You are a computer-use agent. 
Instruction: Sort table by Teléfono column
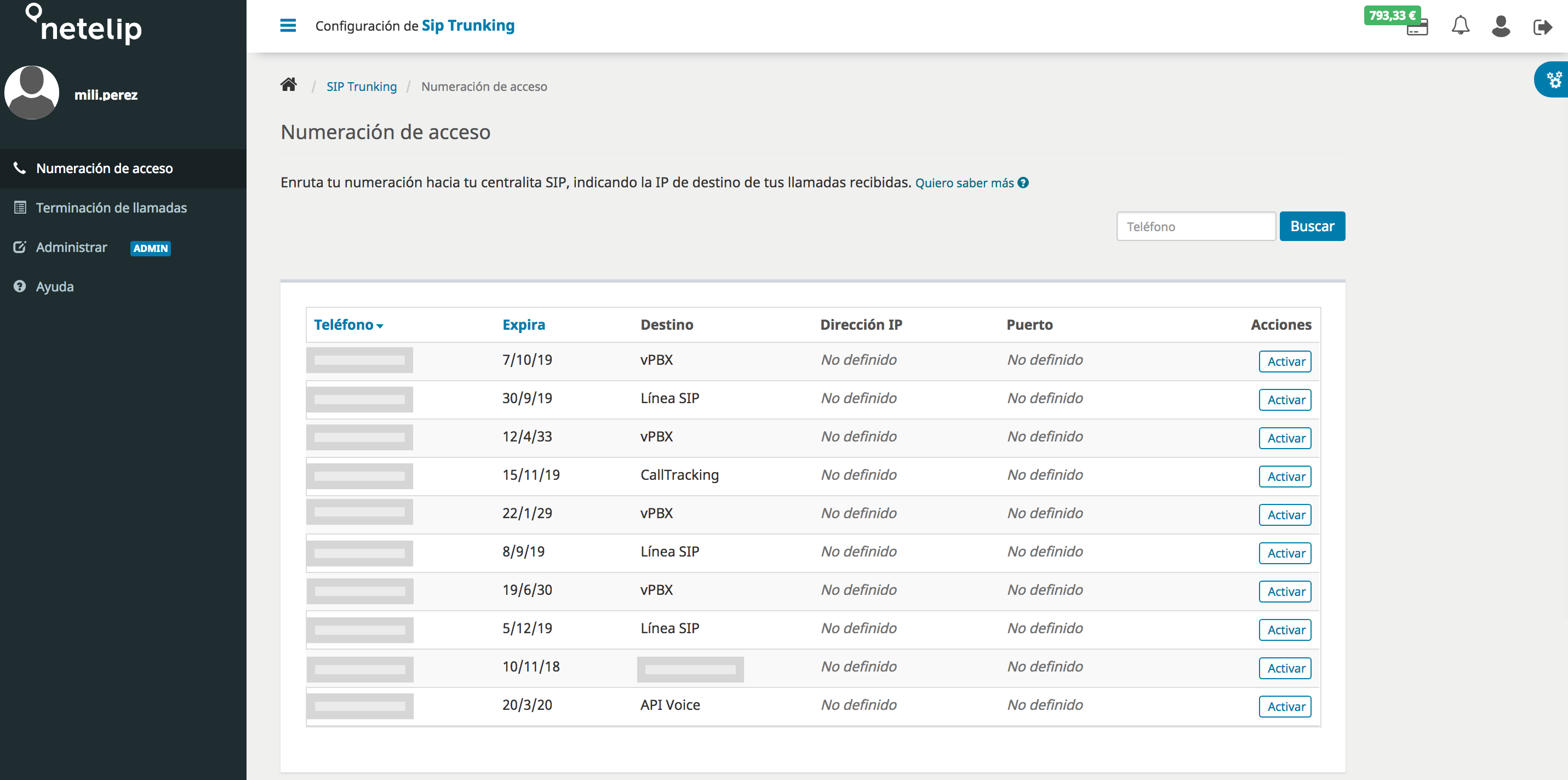[x=348, y=325]
